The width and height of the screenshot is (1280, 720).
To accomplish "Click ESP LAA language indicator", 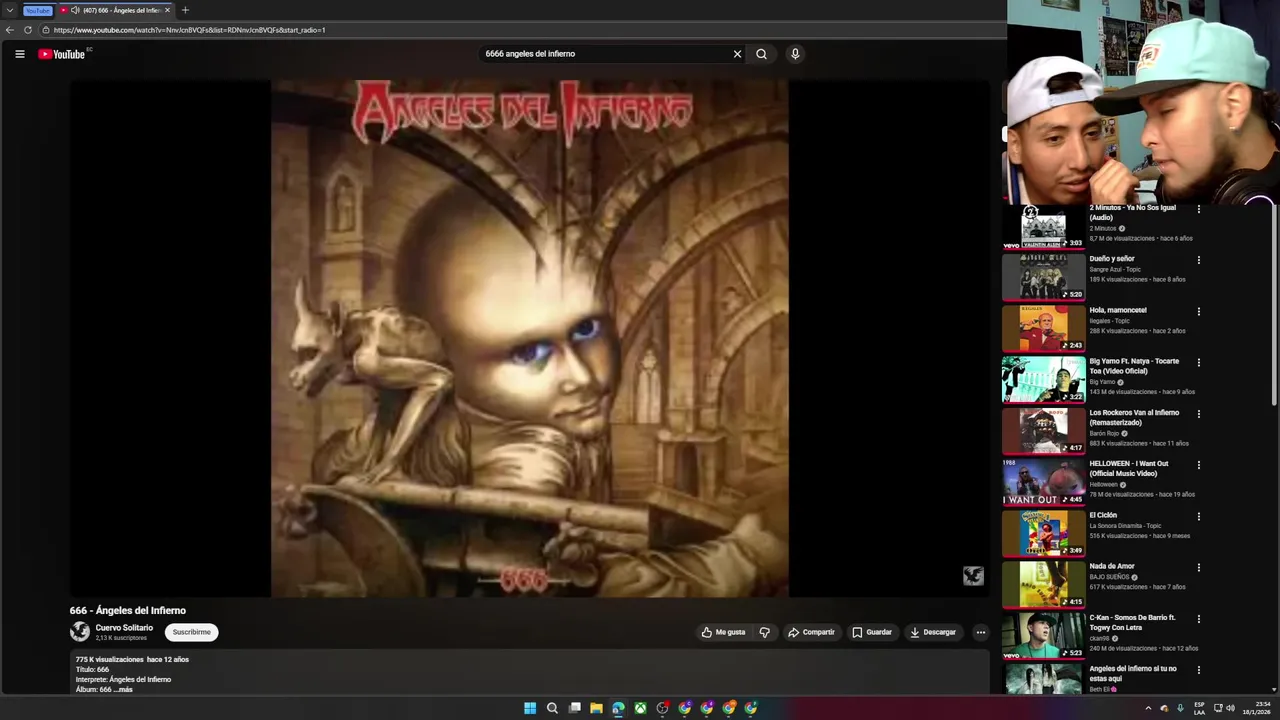I will (1199, 708).
